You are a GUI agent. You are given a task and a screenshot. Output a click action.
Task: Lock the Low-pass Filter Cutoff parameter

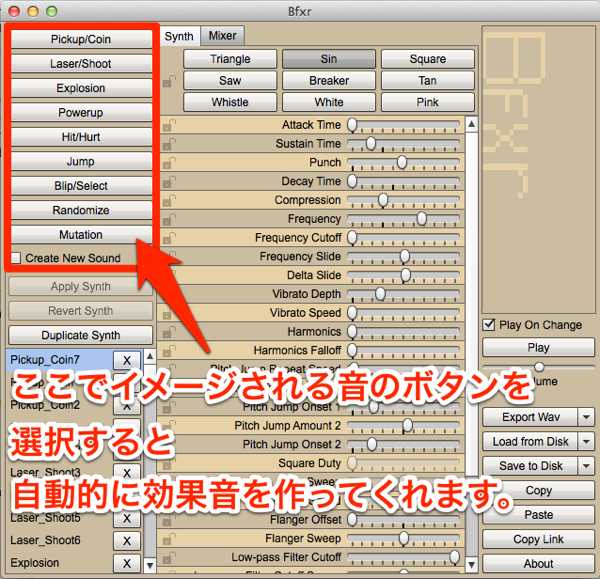click(x=169, y=557)
